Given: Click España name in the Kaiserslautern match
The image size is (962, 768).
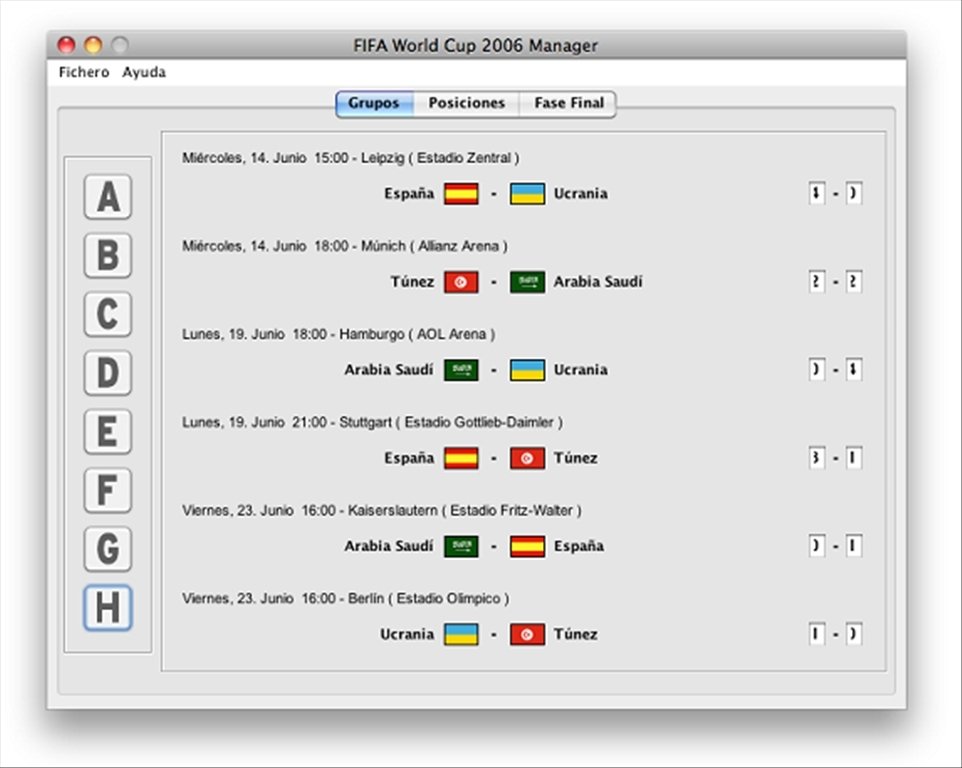Looking at the screenshot, I should coord(579,547).
